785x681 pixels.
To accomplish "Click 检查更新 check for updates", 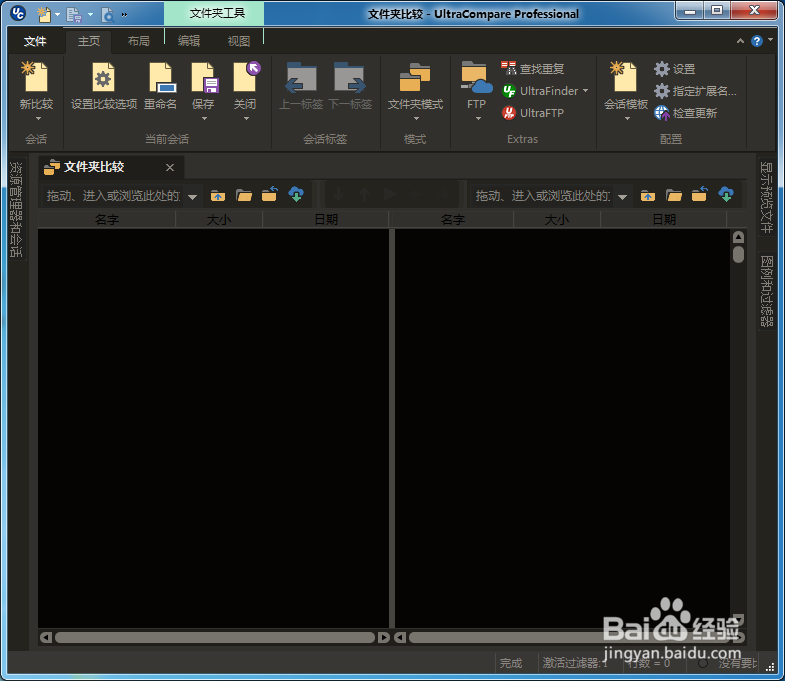I will pos(686,113).
